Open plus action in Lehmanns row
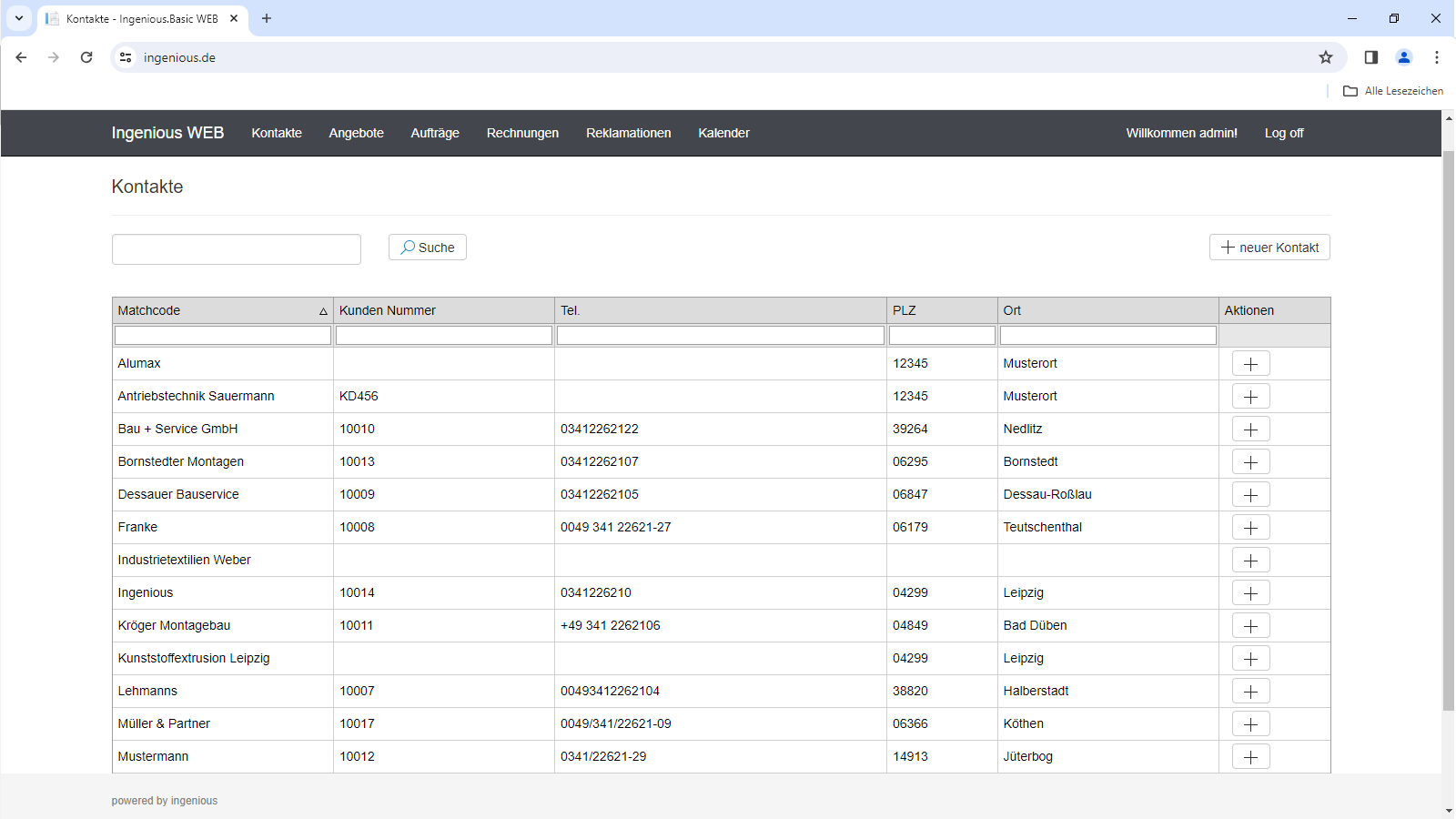The width and height of the screenshot is (1456, 819). [1250, 692]
